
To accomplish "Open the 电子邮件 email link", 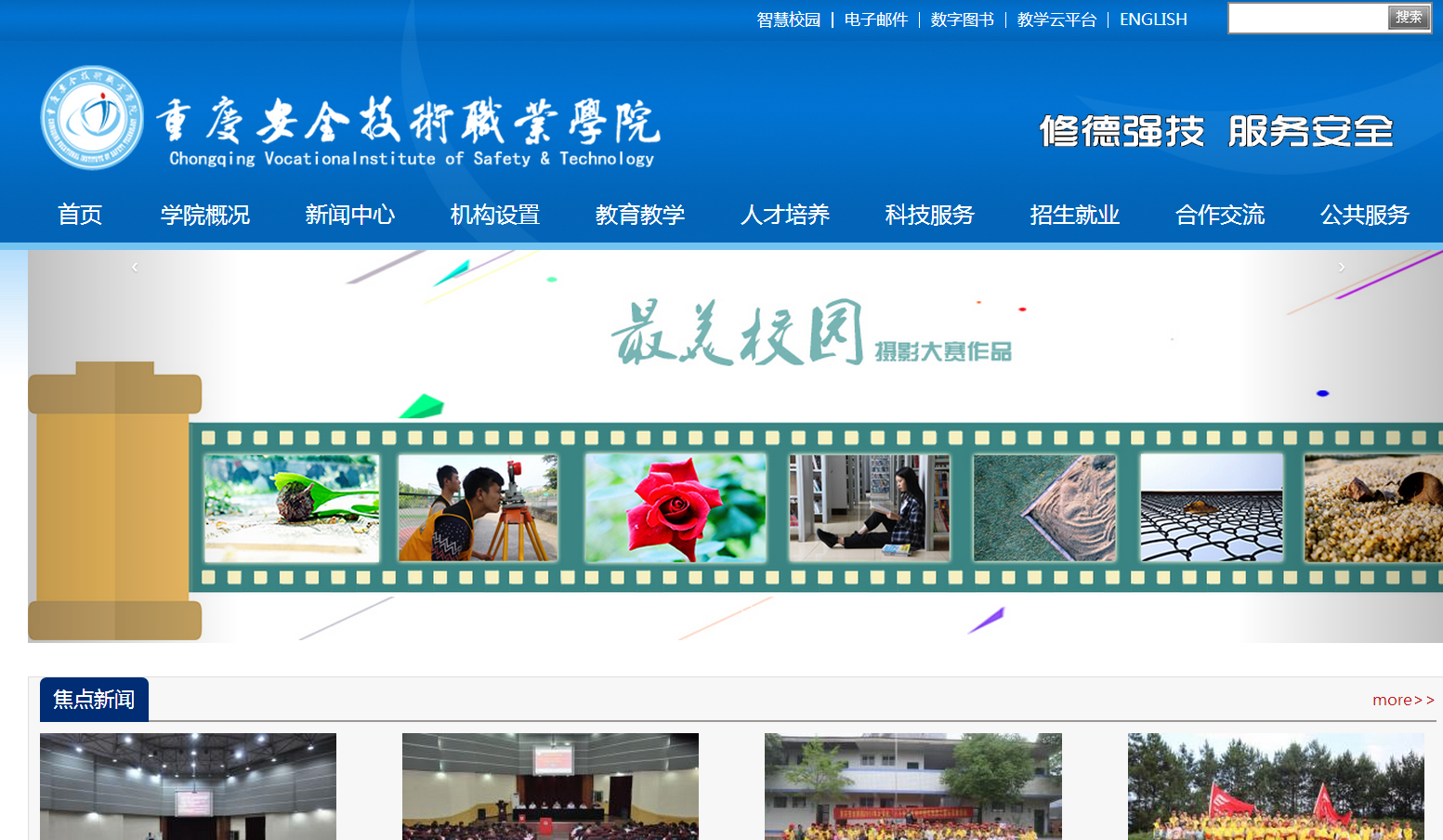I will point(875,20).
